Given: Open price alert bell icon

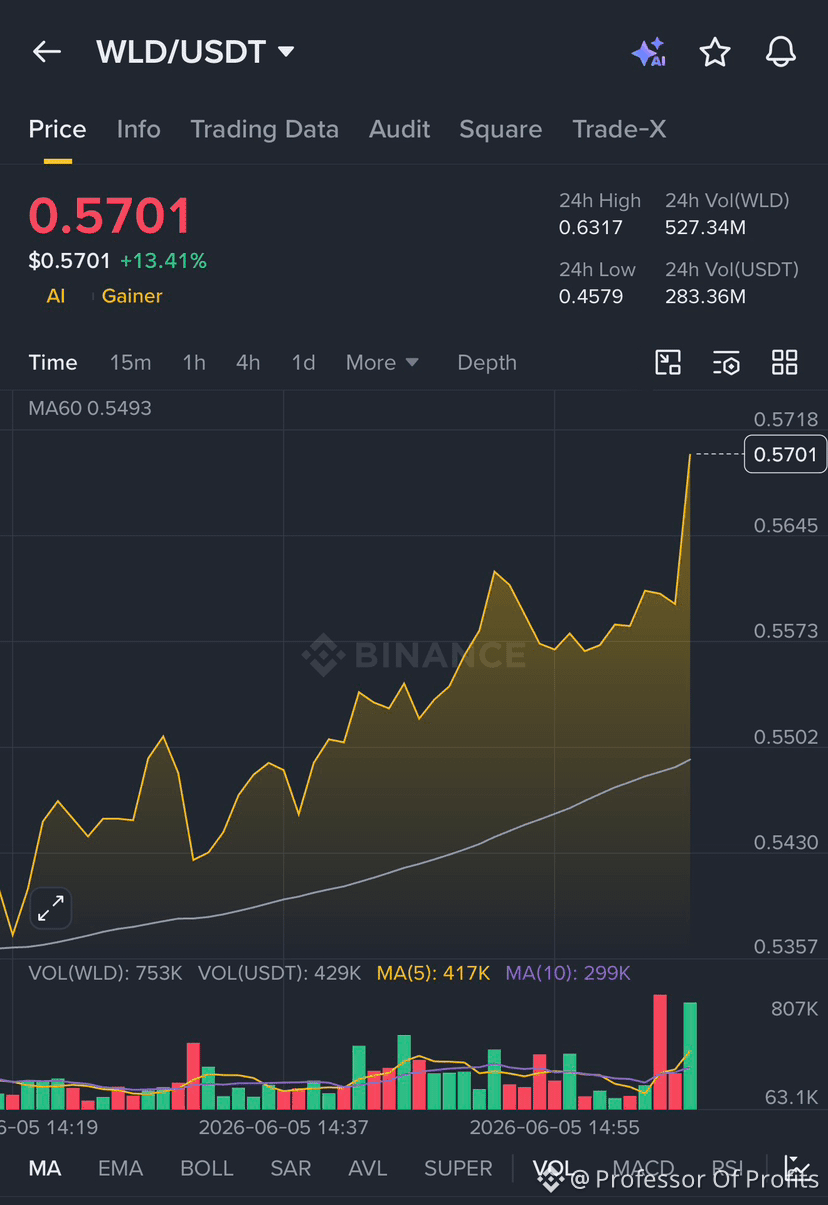Looking at the screenshot, I should click(781, 52).
